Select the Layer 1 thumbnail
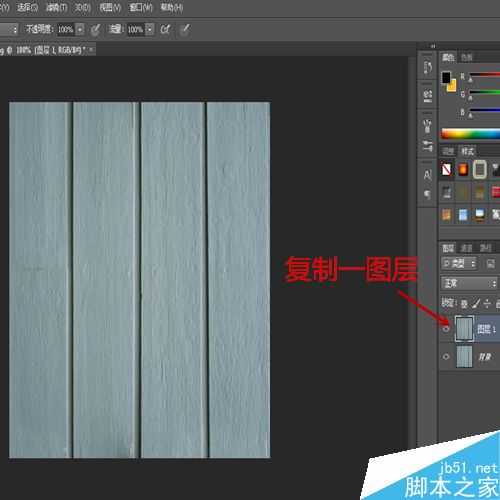This screenshot has height=500, width=500. [464, 329]
